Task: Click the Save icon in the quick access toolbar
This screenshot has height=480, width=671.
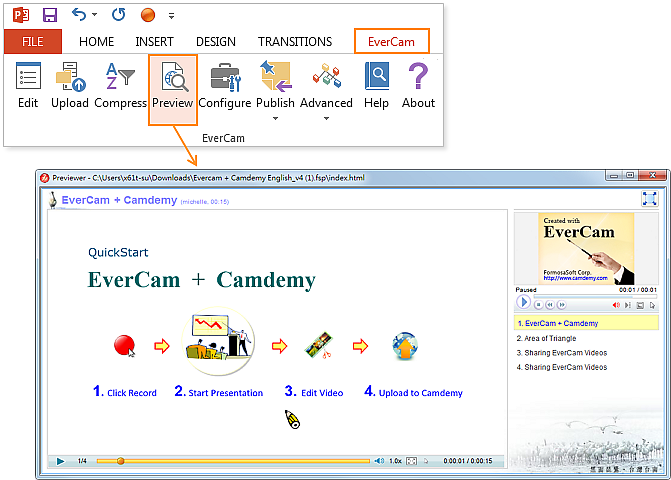Action: [x=50, y=15]
